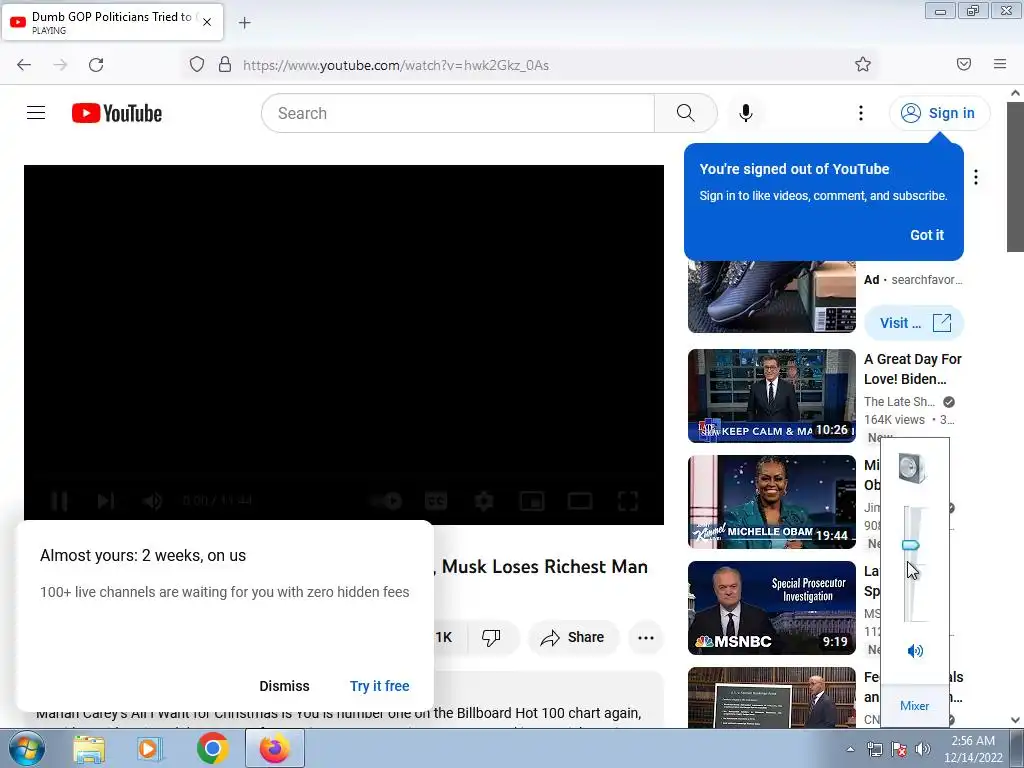
Task: Open Chrome from the taskbar
Action: 212,748
